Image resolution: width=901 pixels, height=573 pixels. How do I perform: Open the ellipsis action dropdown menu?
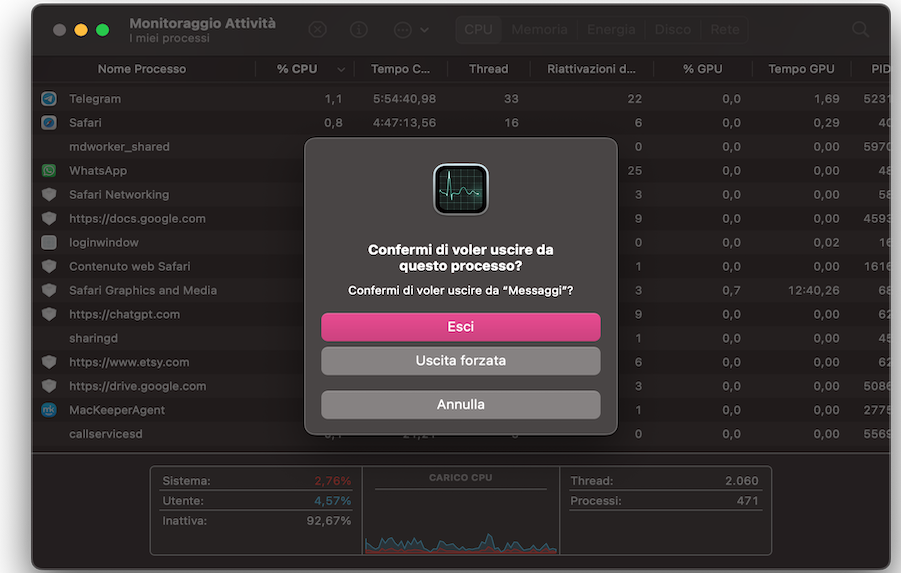(x=410, y=30)
